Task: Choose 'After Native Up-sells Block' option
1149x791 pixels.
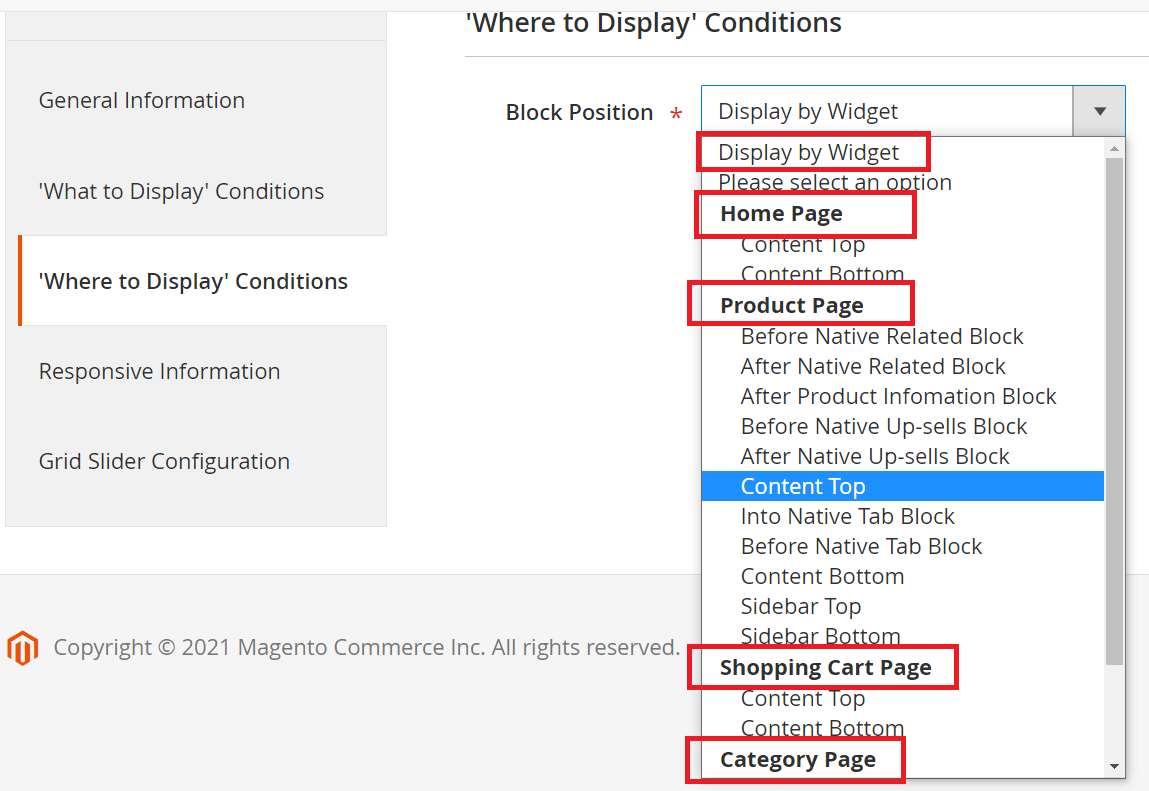Action: [x=875, y=456]
